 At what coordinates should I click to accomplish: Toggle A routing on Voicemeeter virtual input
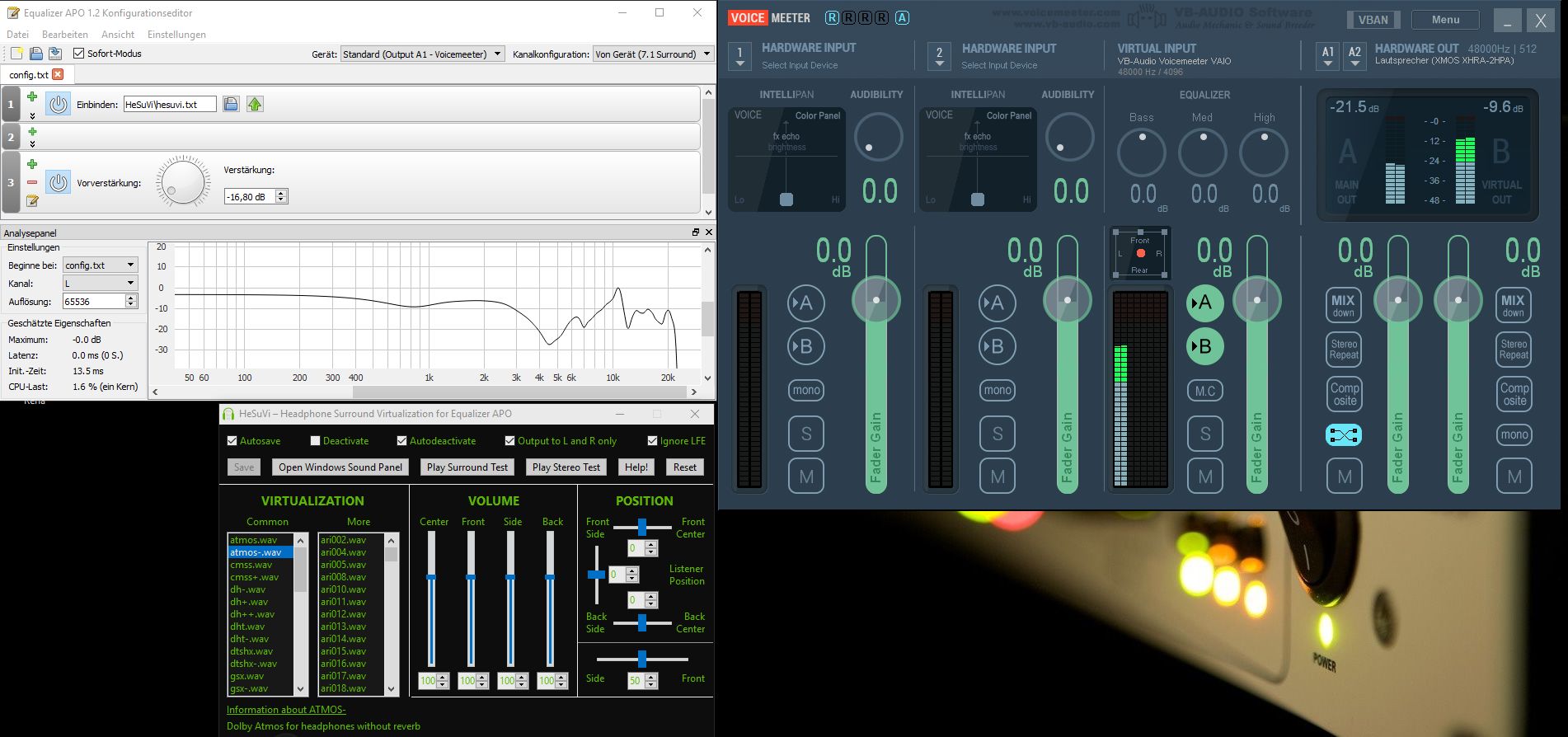[x=1204, y=303]
